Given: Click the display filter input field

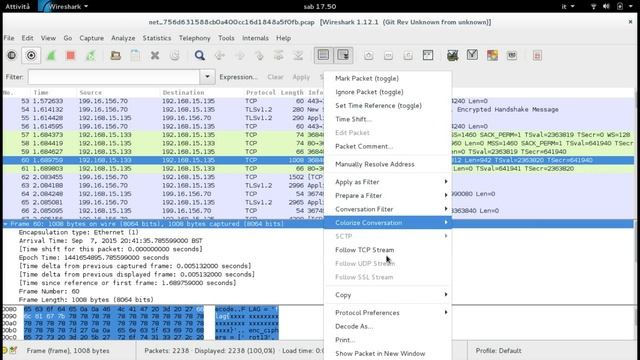Looking at the screenshot, I should (114, 77).
